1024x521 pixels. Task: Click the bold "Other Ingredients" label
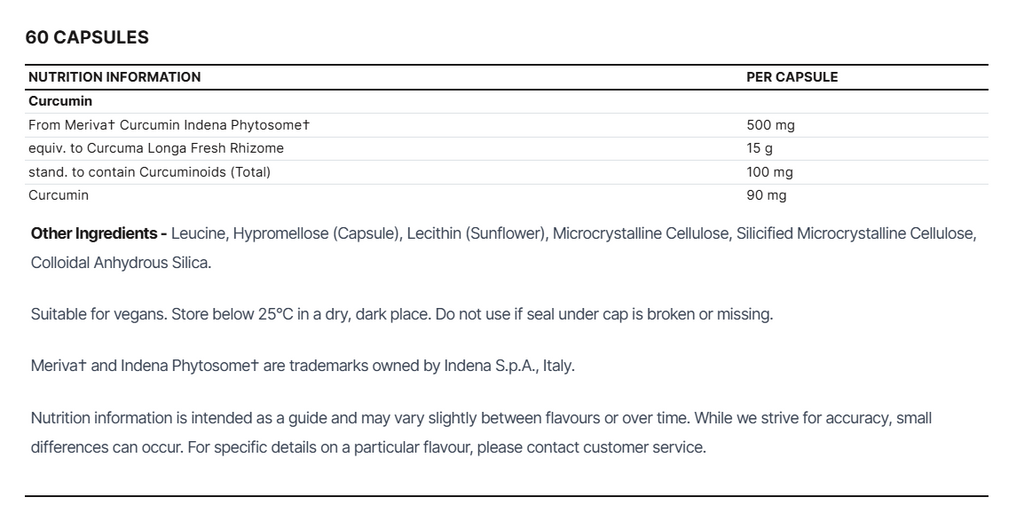95,233
